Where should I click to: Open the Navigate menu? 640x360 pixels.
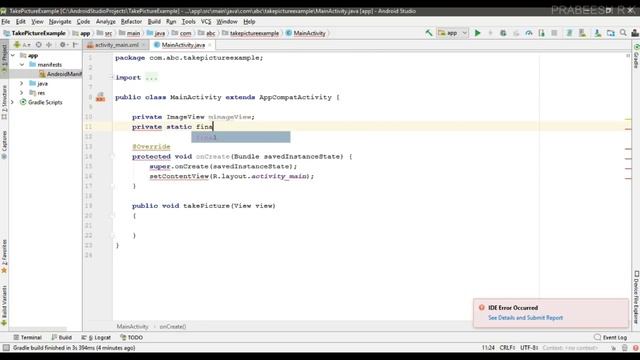pos(60,22)
